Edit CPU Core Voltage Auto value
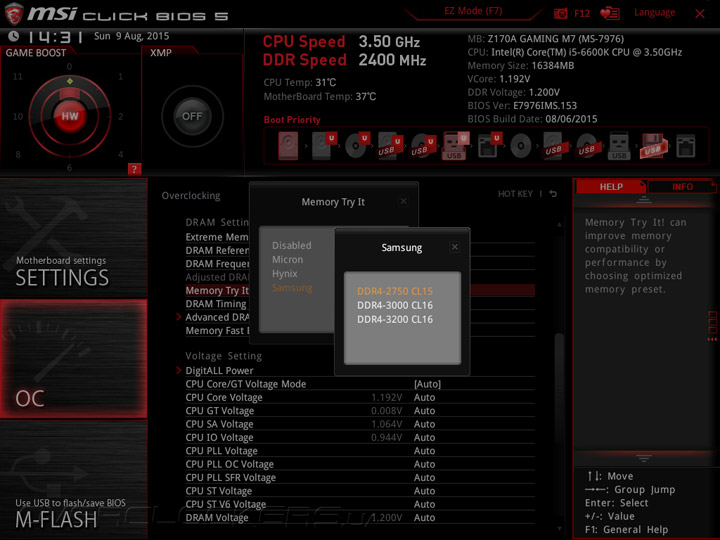This screenshot has width=720, height=540. click(x=424, y=397)
